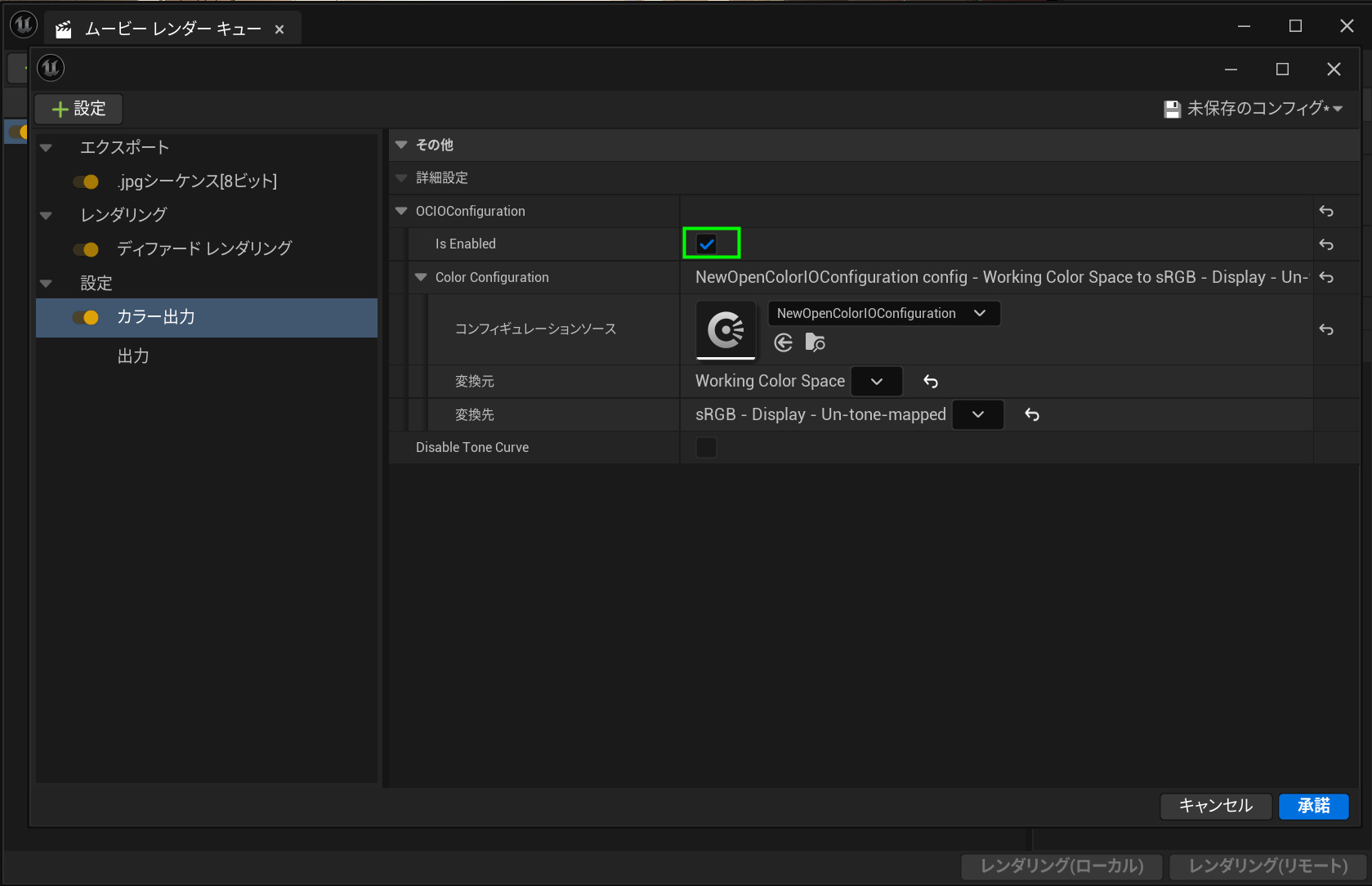1372x886 pixels.
Task: Toggle the カラー出力 setting switch
Action: click(86, 317)
